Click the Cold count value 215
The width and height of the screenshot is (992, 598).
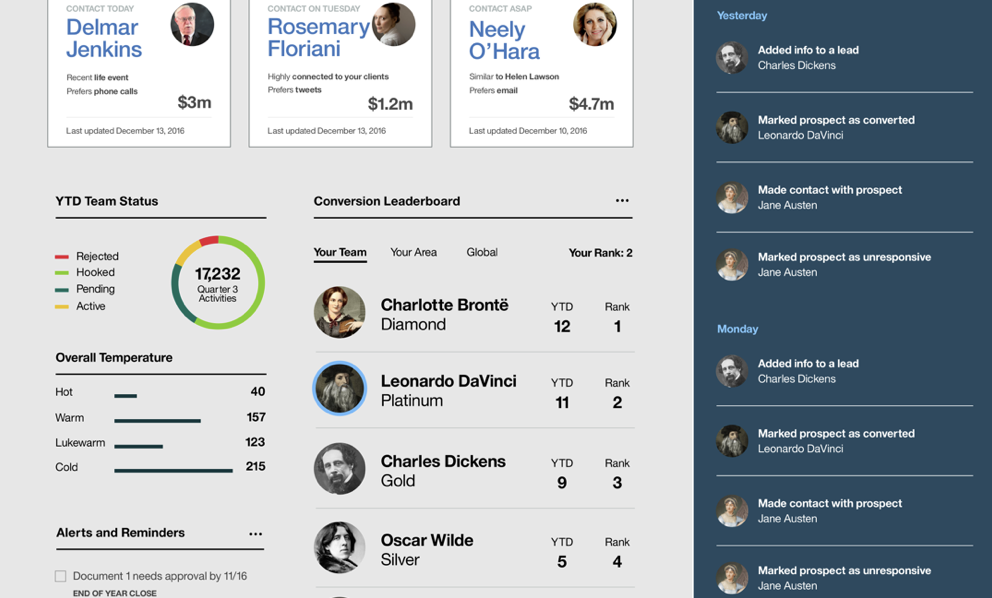(x=256, y=466)
